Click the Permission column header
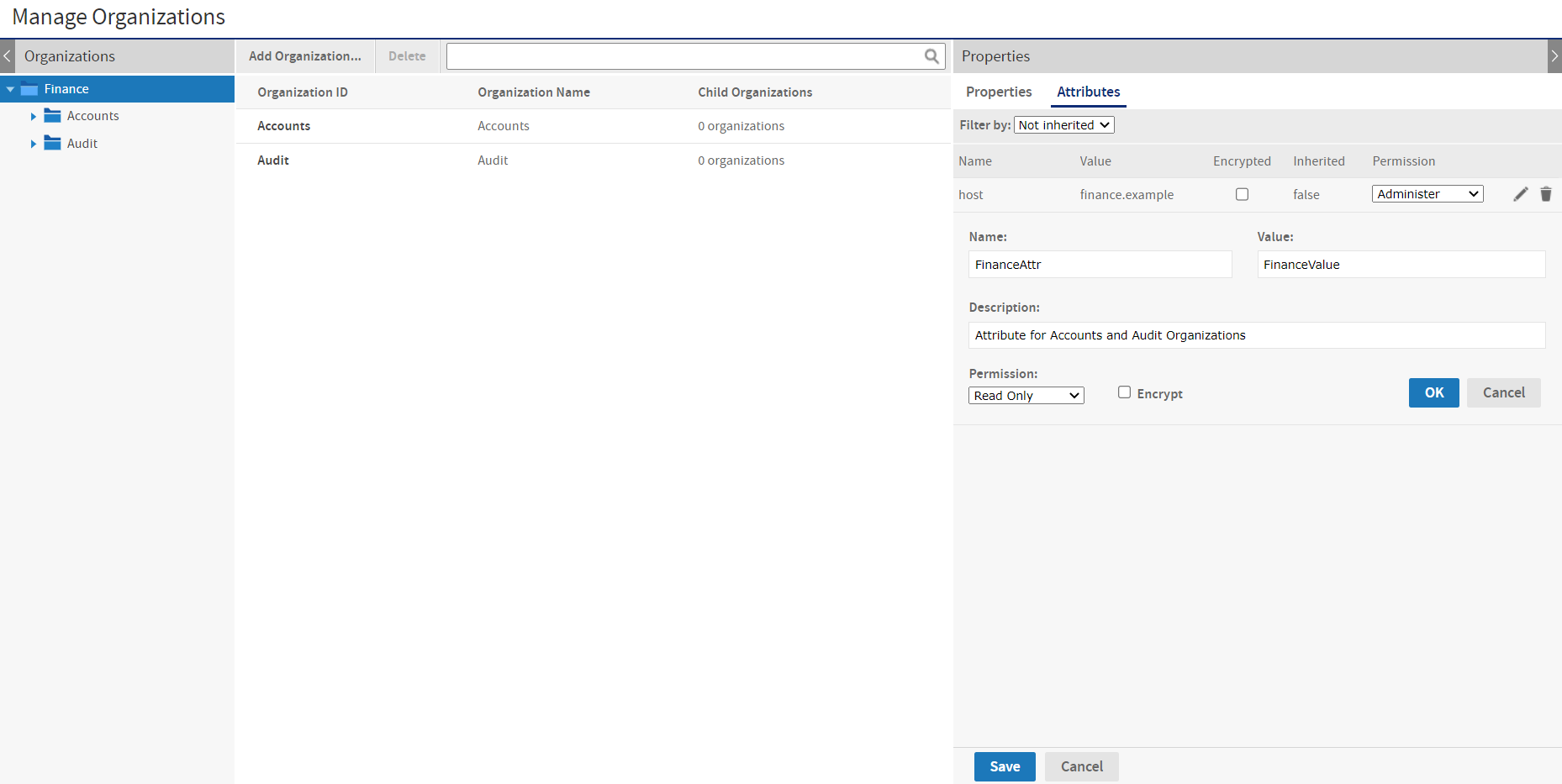 pos(1404,161)
